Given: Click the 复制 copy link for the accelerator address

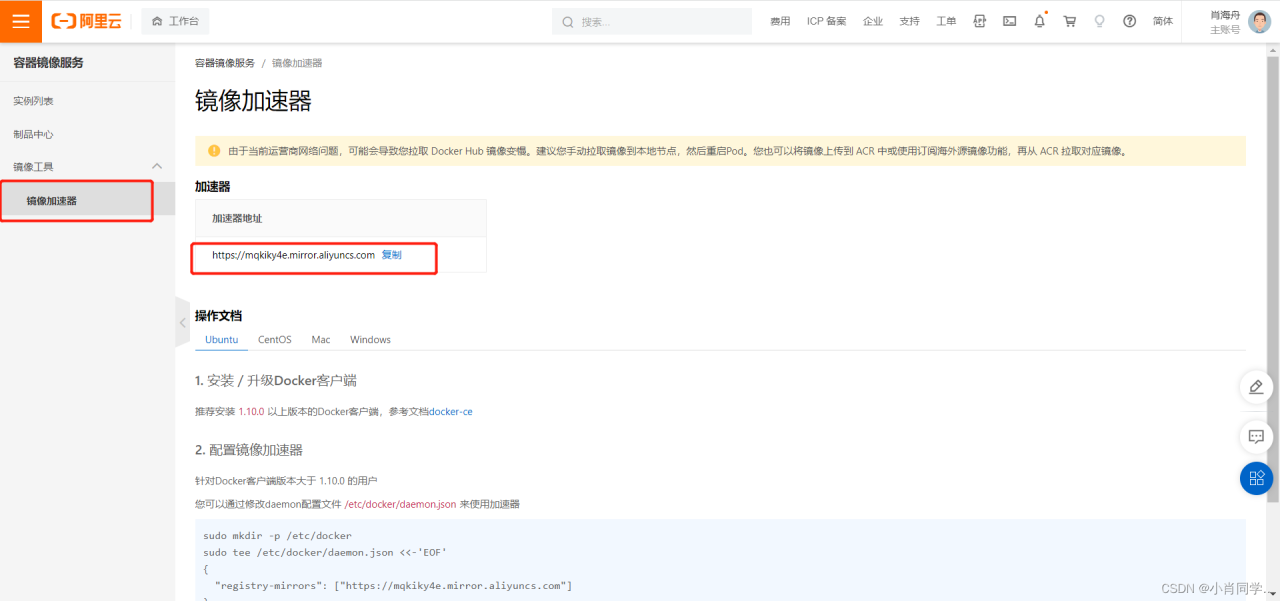Looking at the screenshot, I should tap(391, 255).
